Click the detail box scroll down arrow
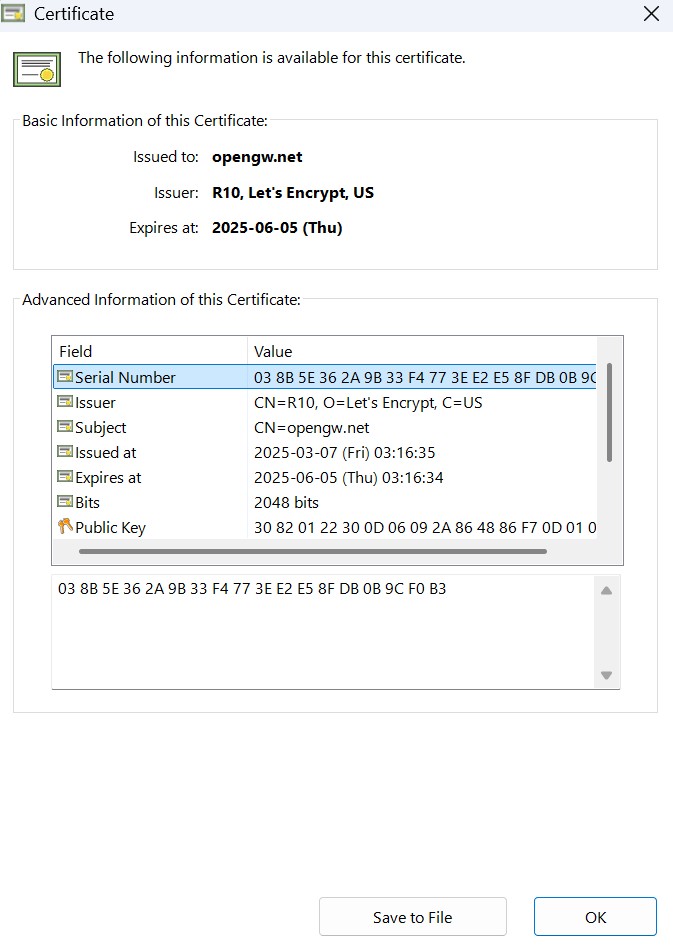This screenshot has height=949, width=673. pos(606,675)
